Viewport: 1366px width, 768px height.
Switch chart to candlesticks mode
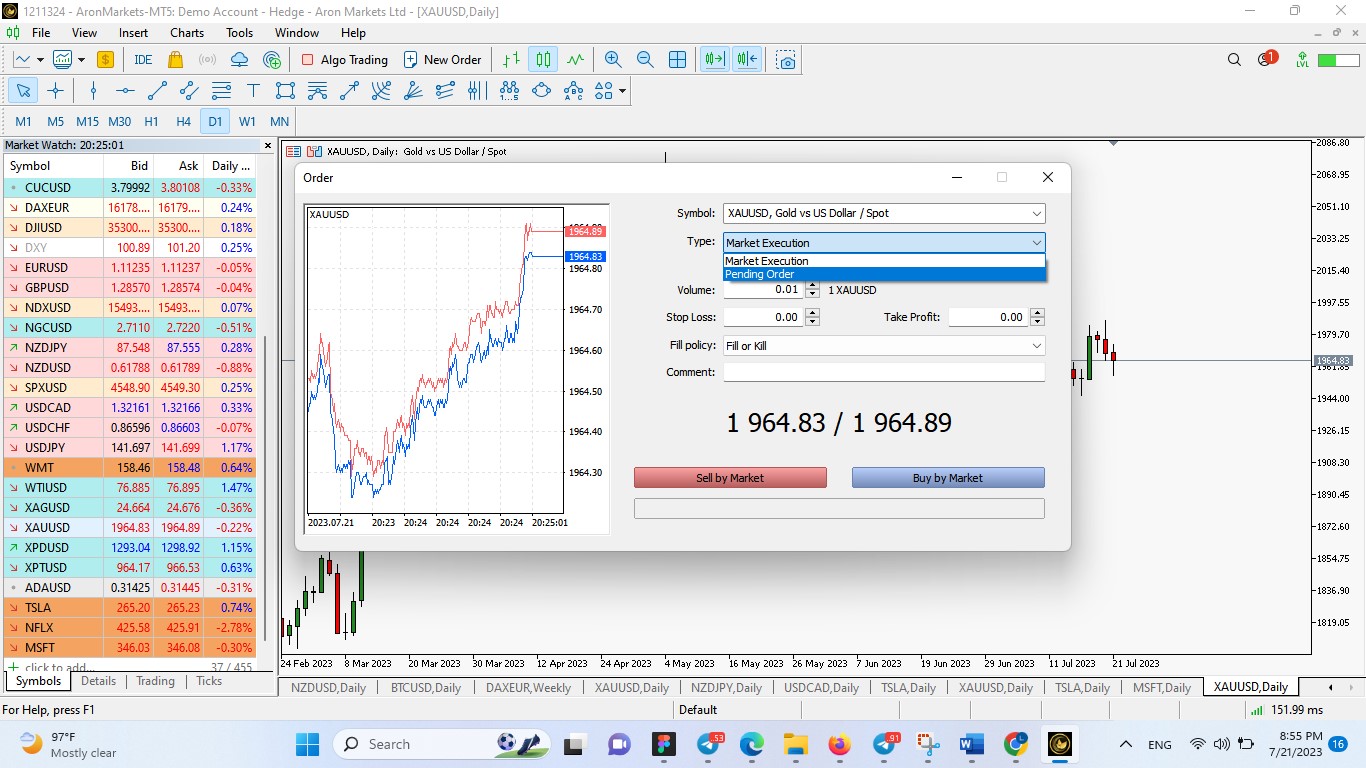pos(543,60)
